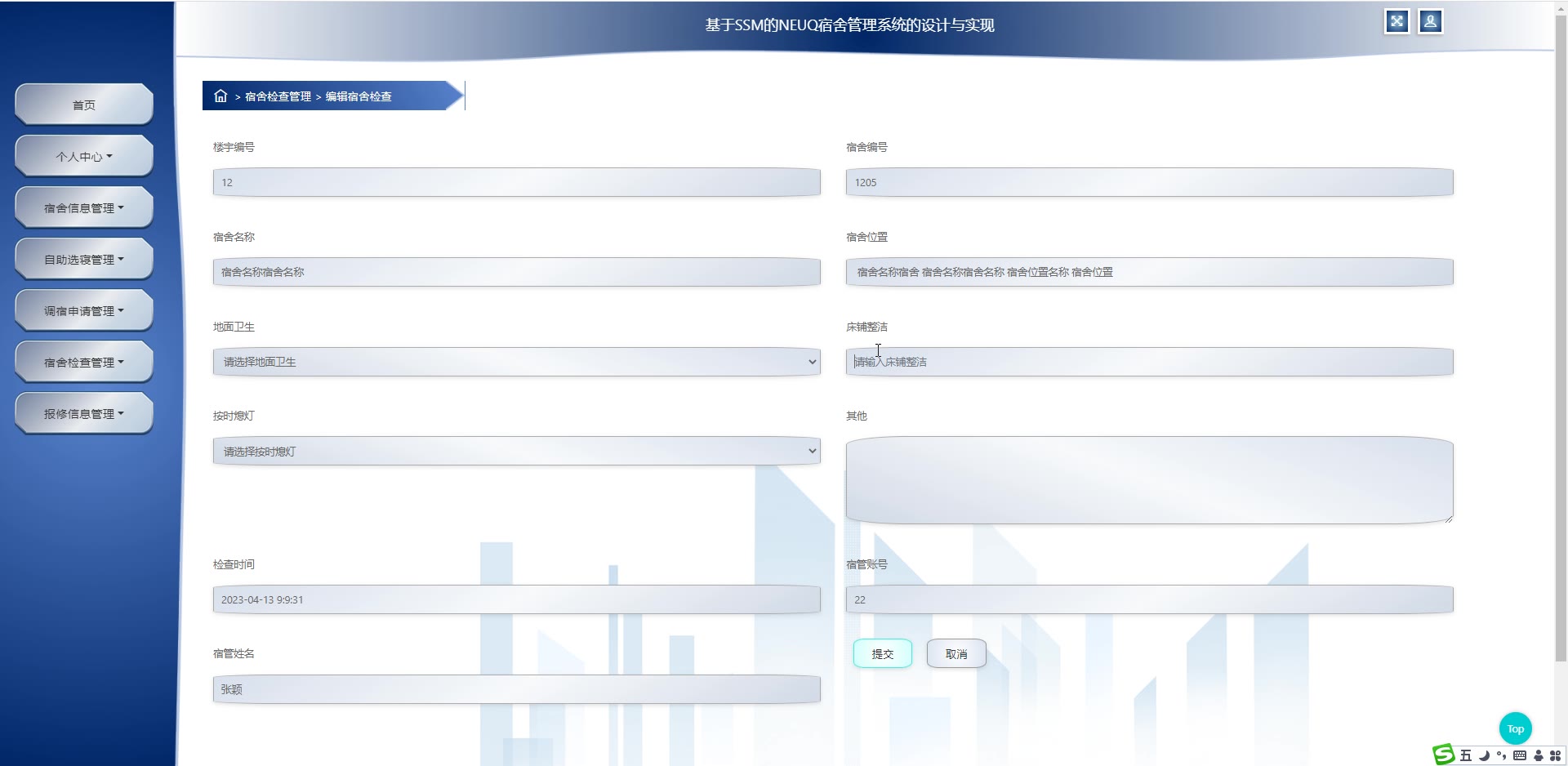Viewport: 1568px width, 766px height.
Task: Click the 宿管账号 field containing 22
Action: 1150,599
